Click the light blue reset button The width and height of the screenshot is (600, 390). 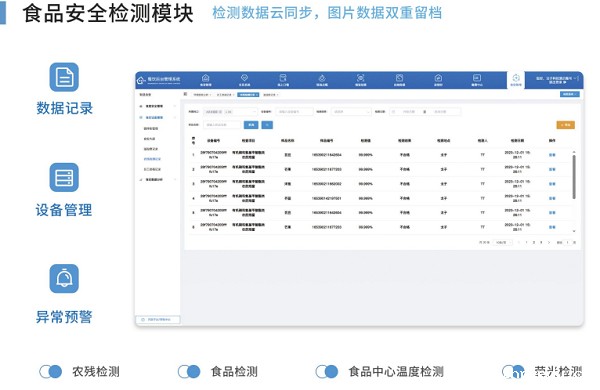tap(267, 125)
